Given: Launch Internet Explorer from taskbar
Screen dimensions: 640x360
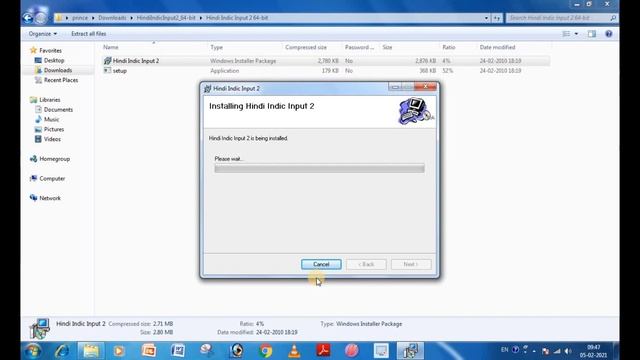Looking at the screenshot, I should [62, 351].
